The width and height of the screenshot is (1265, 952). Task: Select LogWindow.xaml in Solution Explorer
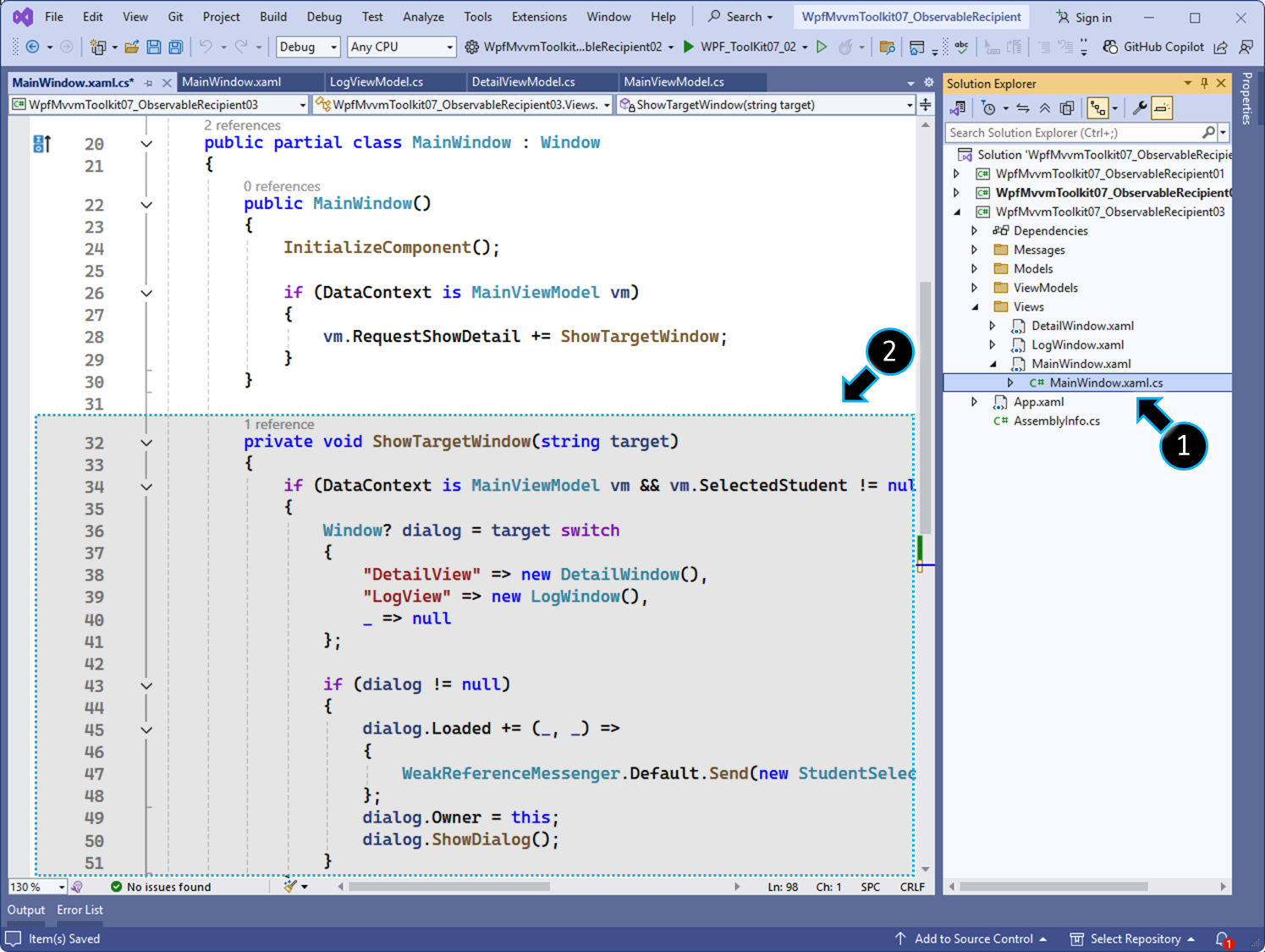coord(1077,345)
